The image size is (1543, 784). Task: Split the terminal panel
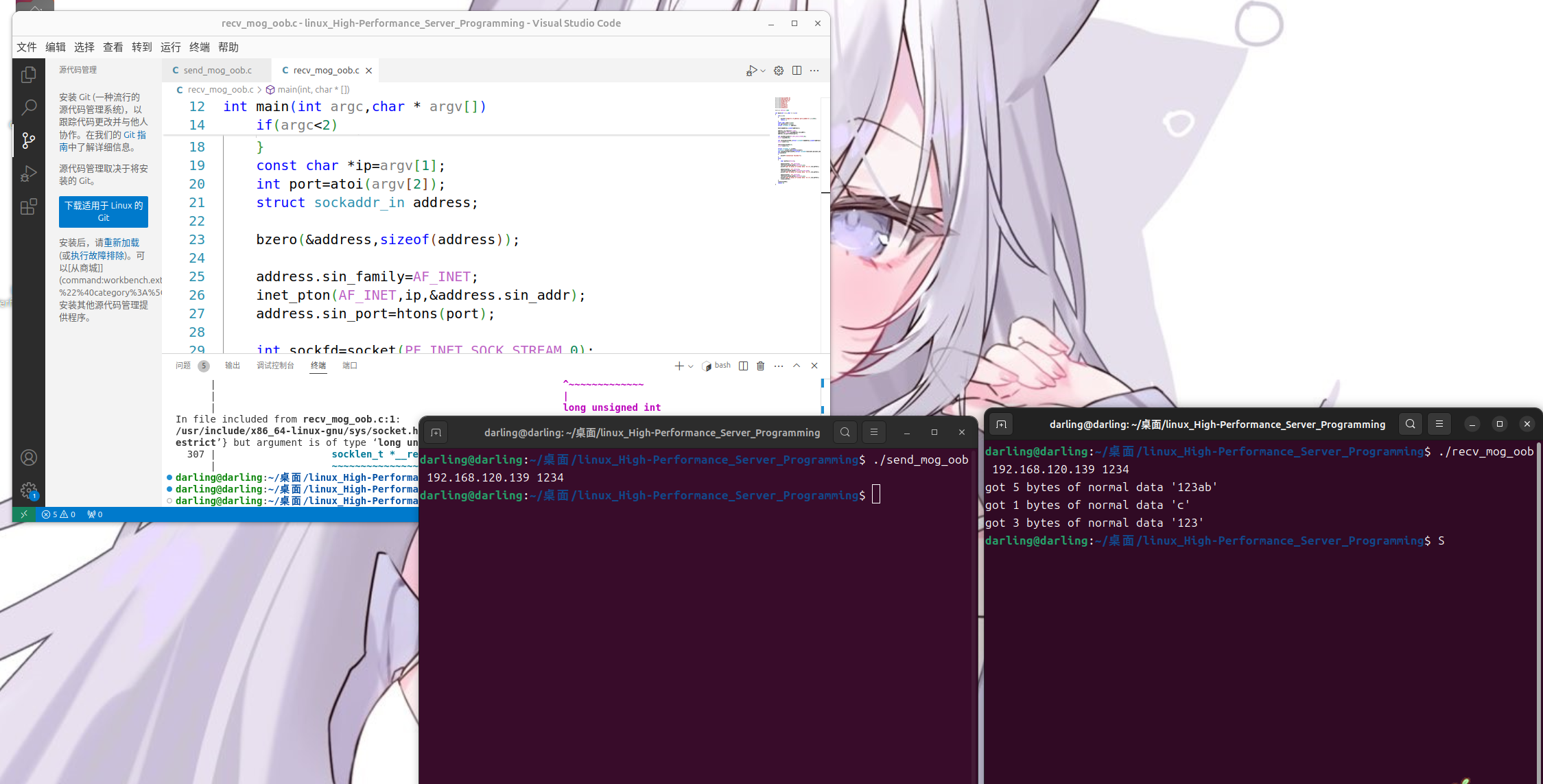[x=743, y=366]
